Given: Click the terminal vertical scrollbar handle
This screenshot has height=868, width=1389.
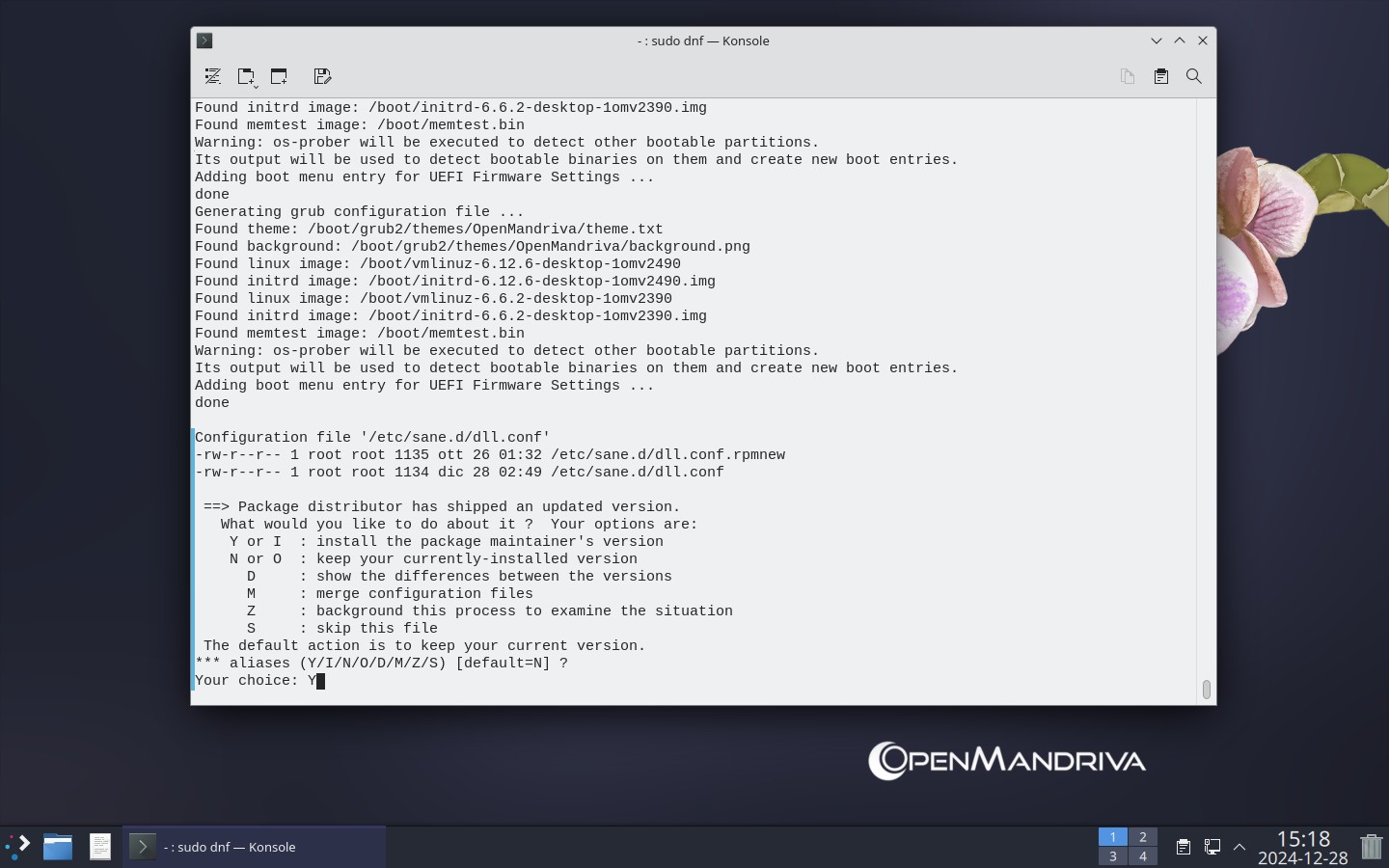Looking at the screenshot, I should [x=1206, y=689].
